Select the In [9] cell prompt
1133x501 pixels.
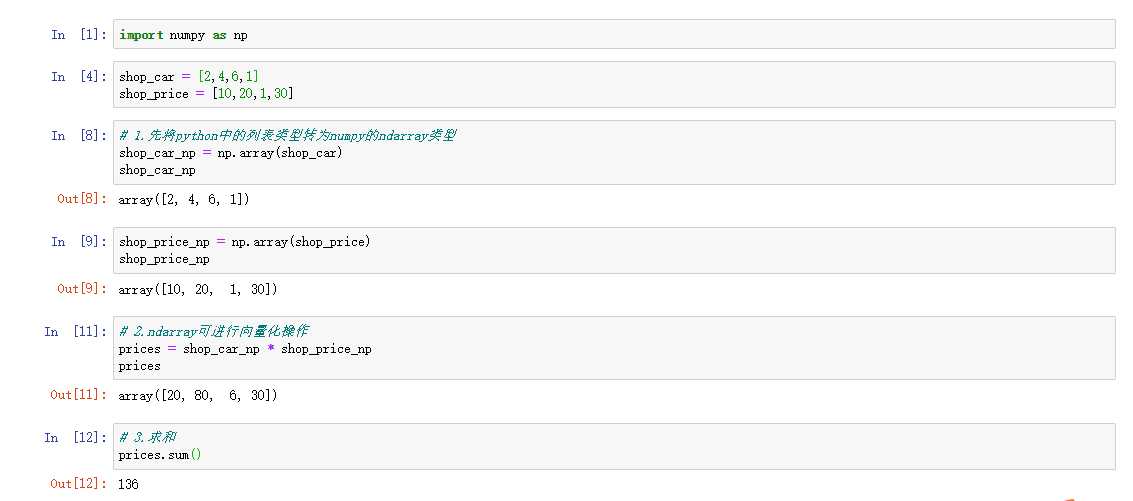78,242
